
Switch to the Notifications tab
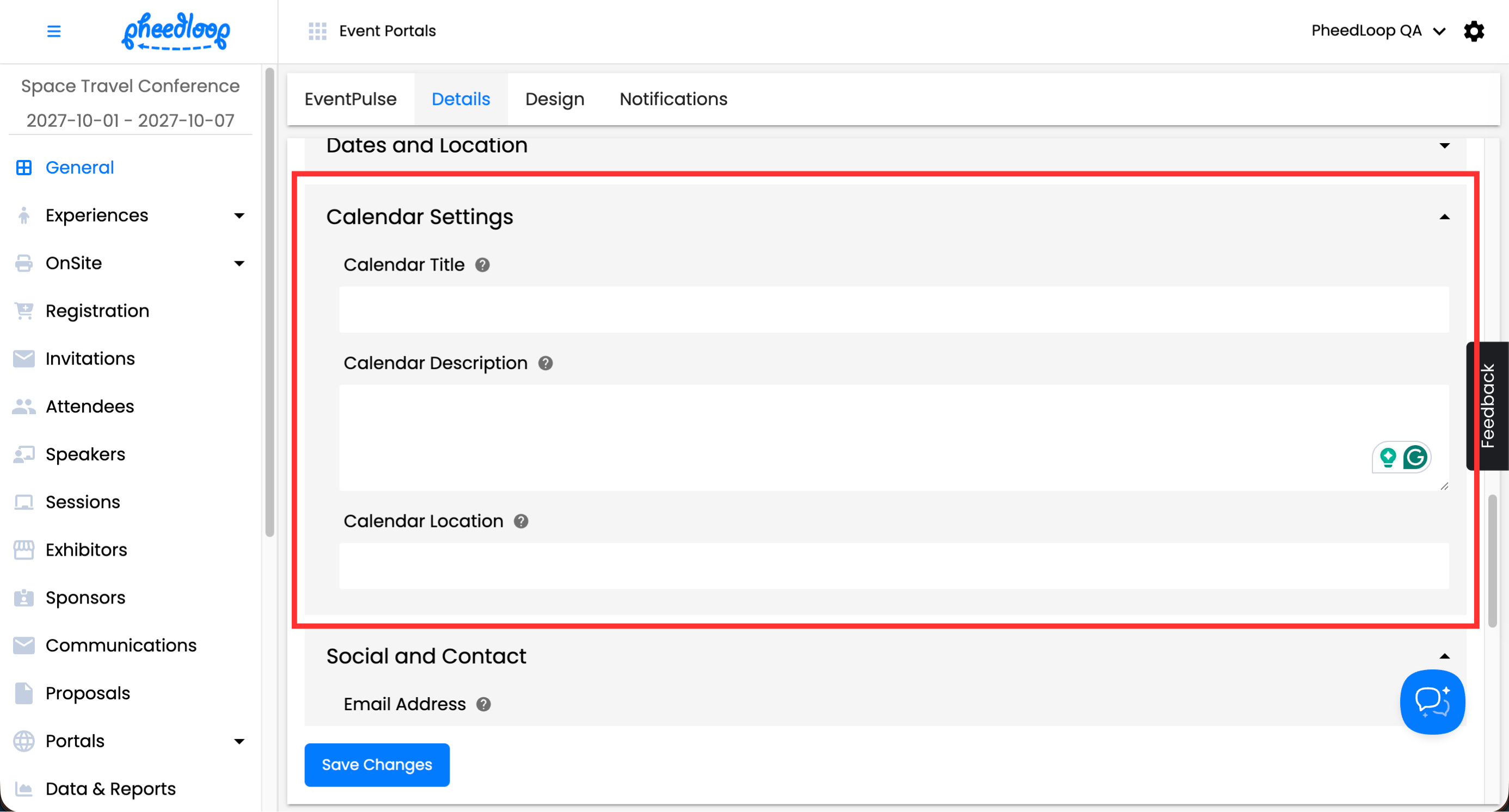(673, 99)
